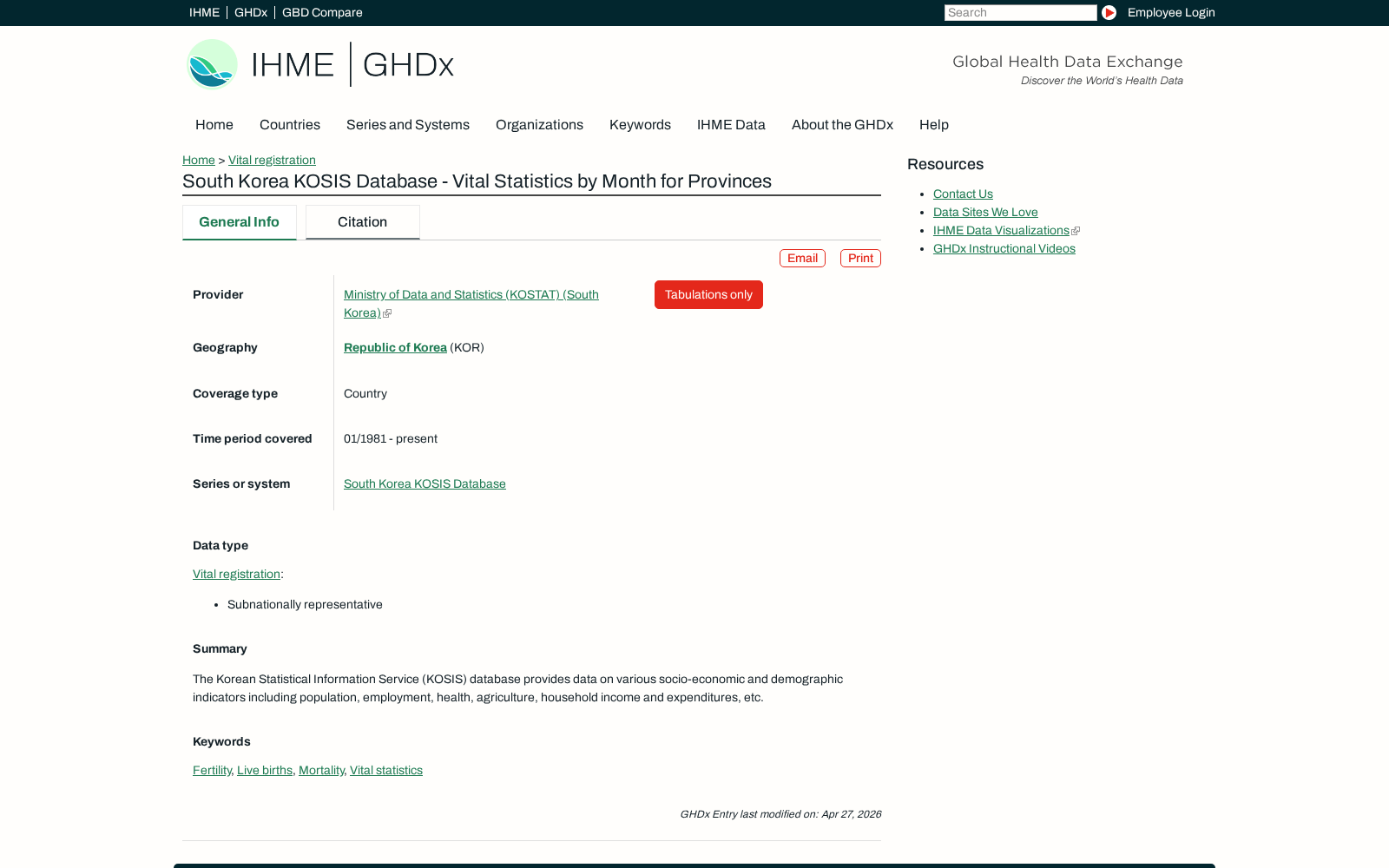1389x868 pixels.
Task: Click the 'Country' coverage type value
Action: coord(365,394)
